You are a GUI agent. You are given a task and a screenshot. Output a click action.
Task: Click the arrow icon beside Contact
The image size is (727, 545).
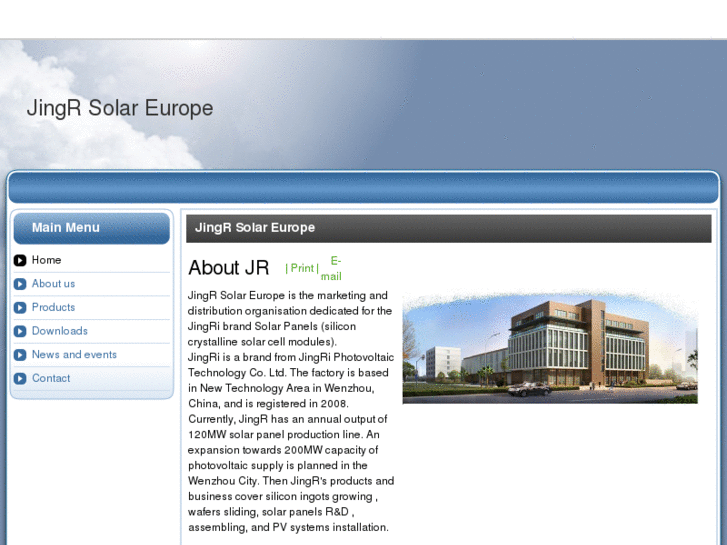[20, 378]
